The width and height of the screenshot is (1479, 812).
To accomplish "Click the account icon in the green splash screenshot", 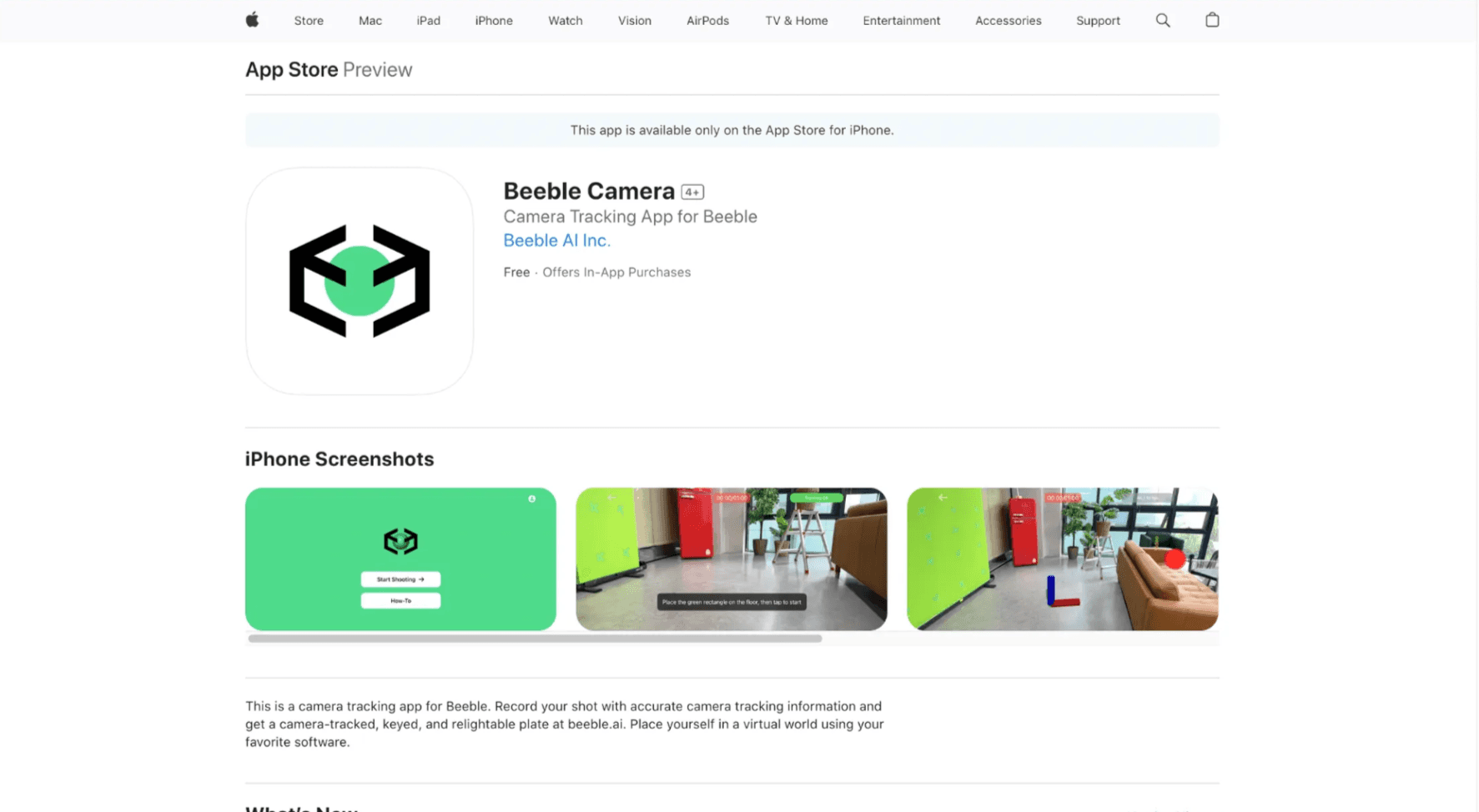I will tap(533, 499).
